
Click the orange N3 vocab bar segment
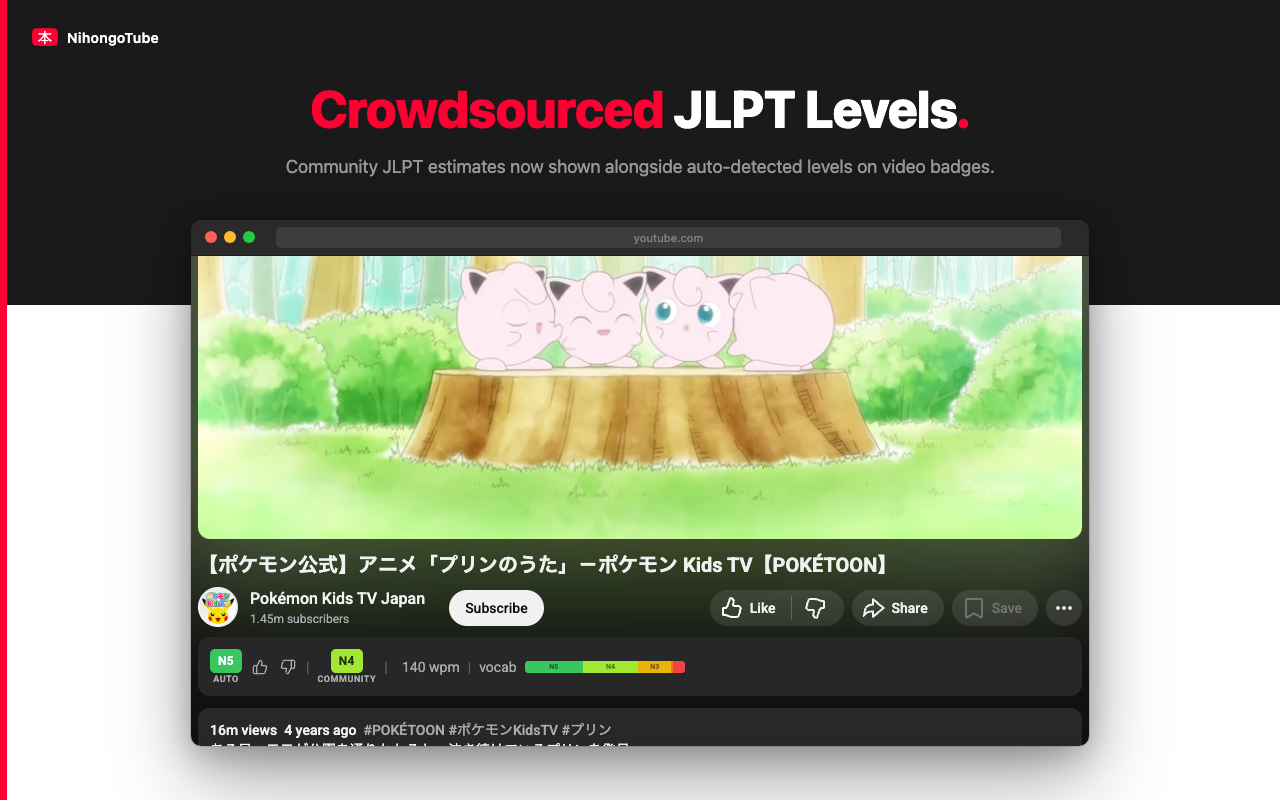coord(655,667)
